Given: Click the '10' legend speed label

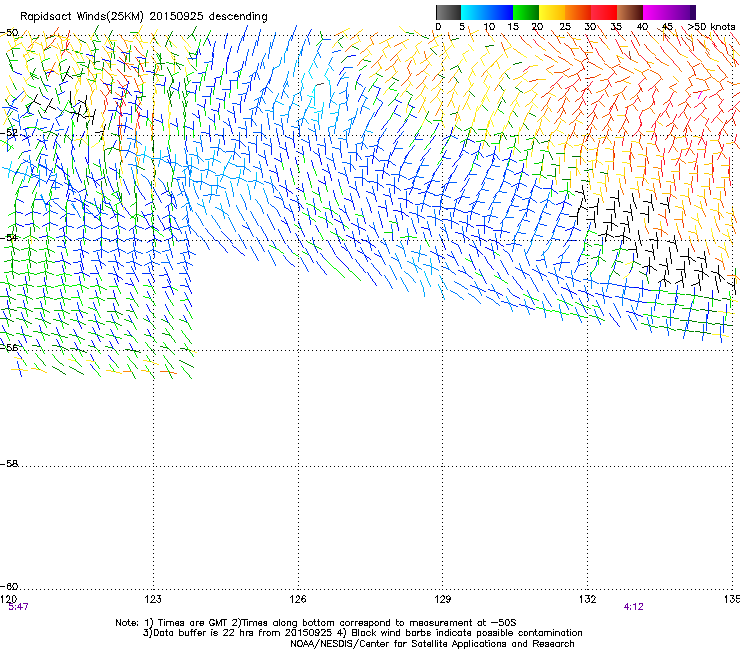Looking at the screenshot, I should click(489, 27).
